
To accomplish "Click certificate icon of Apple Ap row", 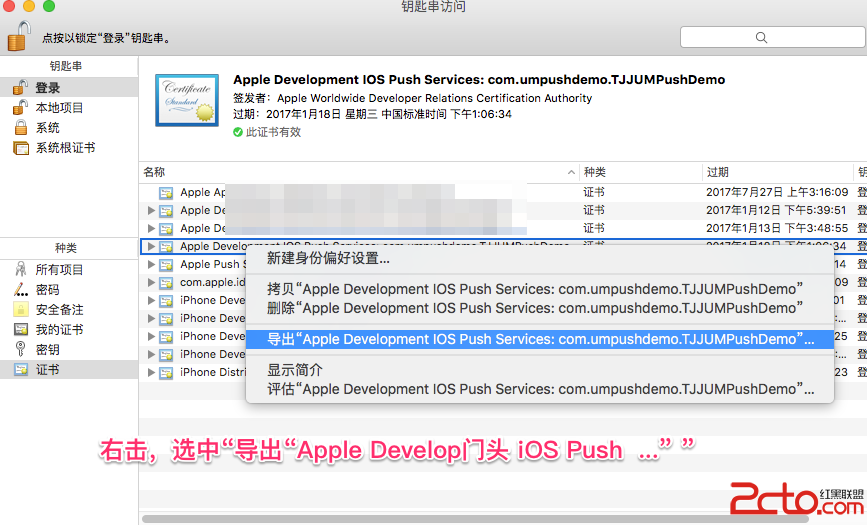I will (x=166, y=193).
